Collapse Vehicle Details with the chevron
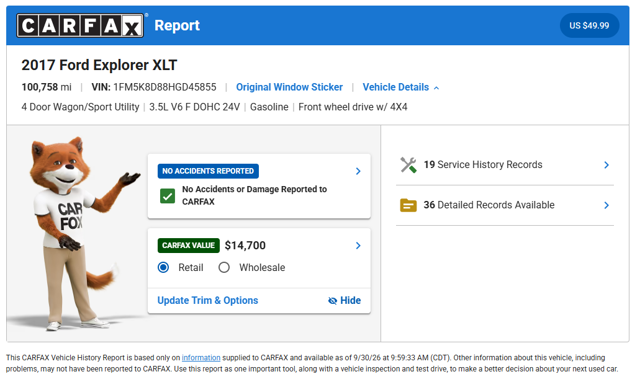The width and height of the screenshot is (640, 382). point(436,88)
